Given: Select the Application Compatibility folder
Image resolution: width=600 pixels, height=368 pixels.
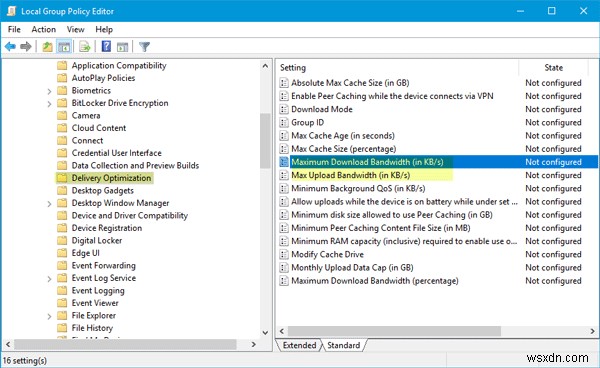Looking at the screenshot, I should pyautogui.click(x=119, y=65).
